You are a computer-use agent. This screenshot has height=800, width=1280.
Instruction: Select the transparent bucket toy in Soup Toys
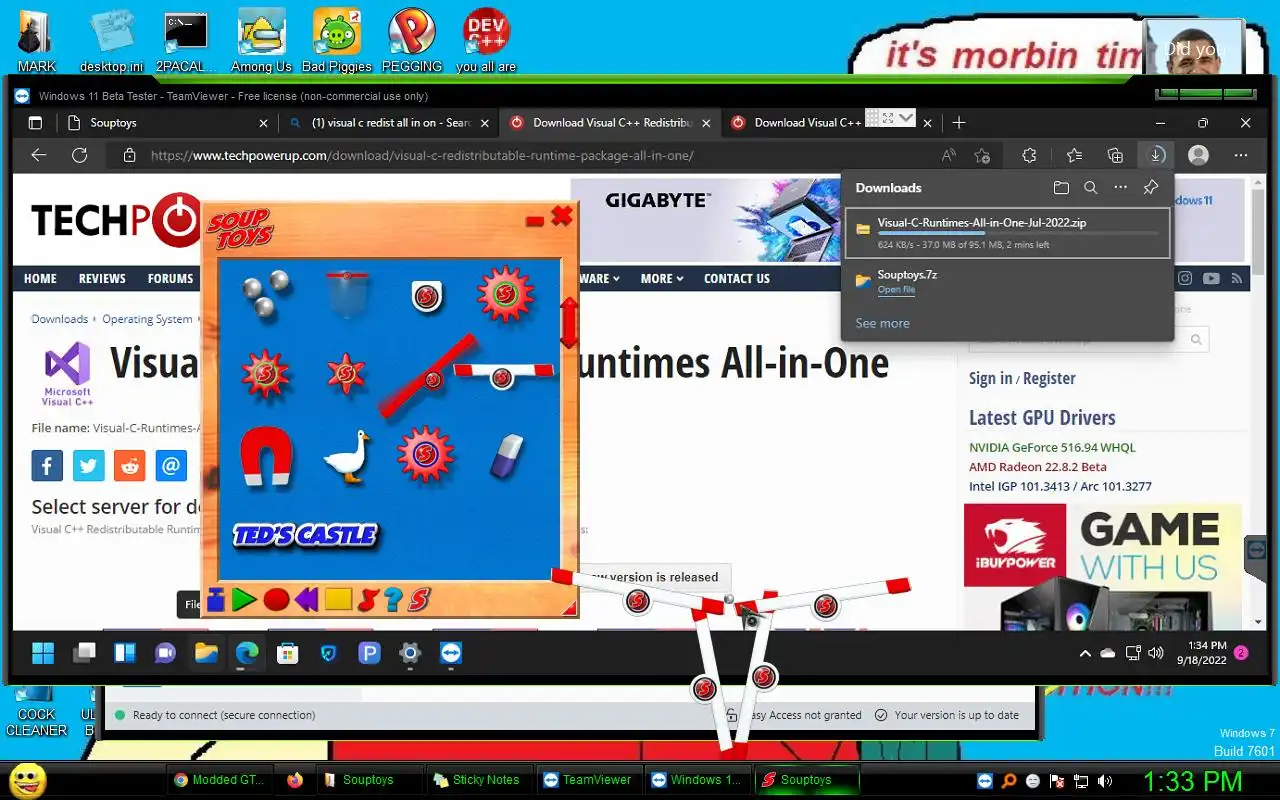point(347,293)
